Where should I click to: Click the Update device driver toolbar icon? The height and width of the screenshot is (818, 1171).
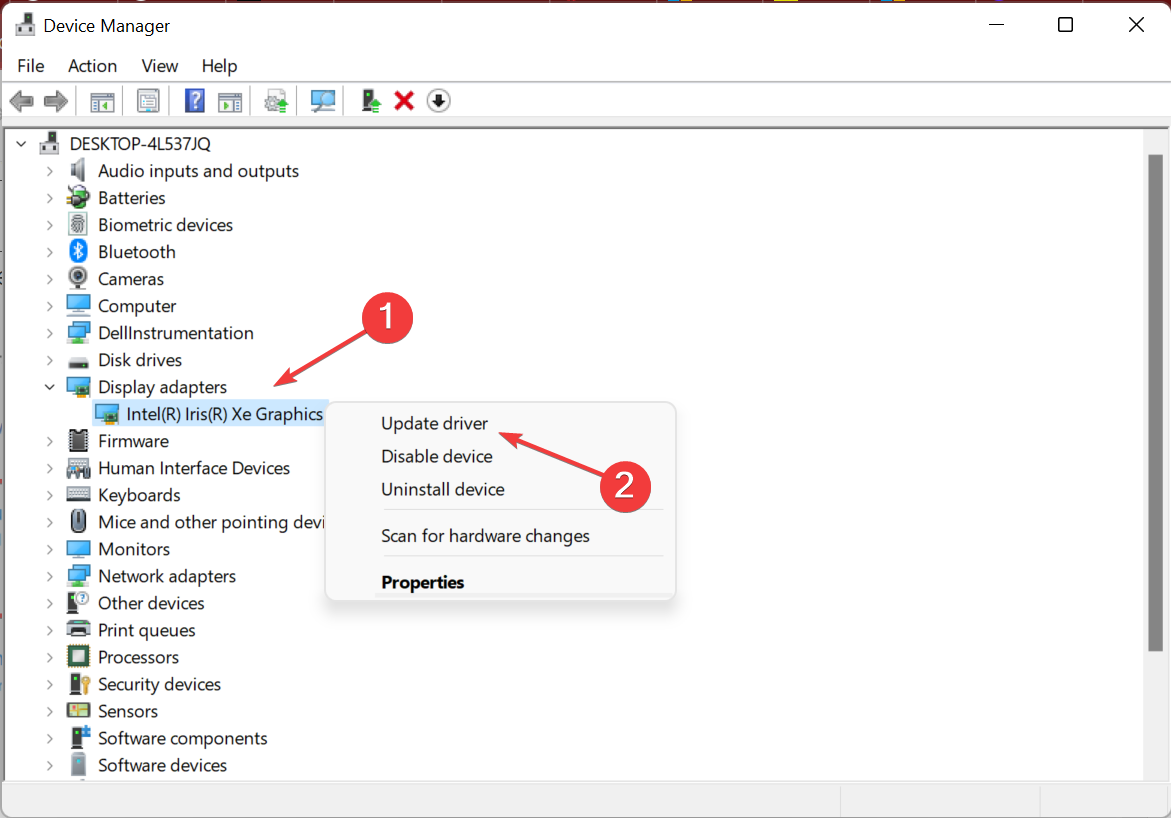[276, 101]
